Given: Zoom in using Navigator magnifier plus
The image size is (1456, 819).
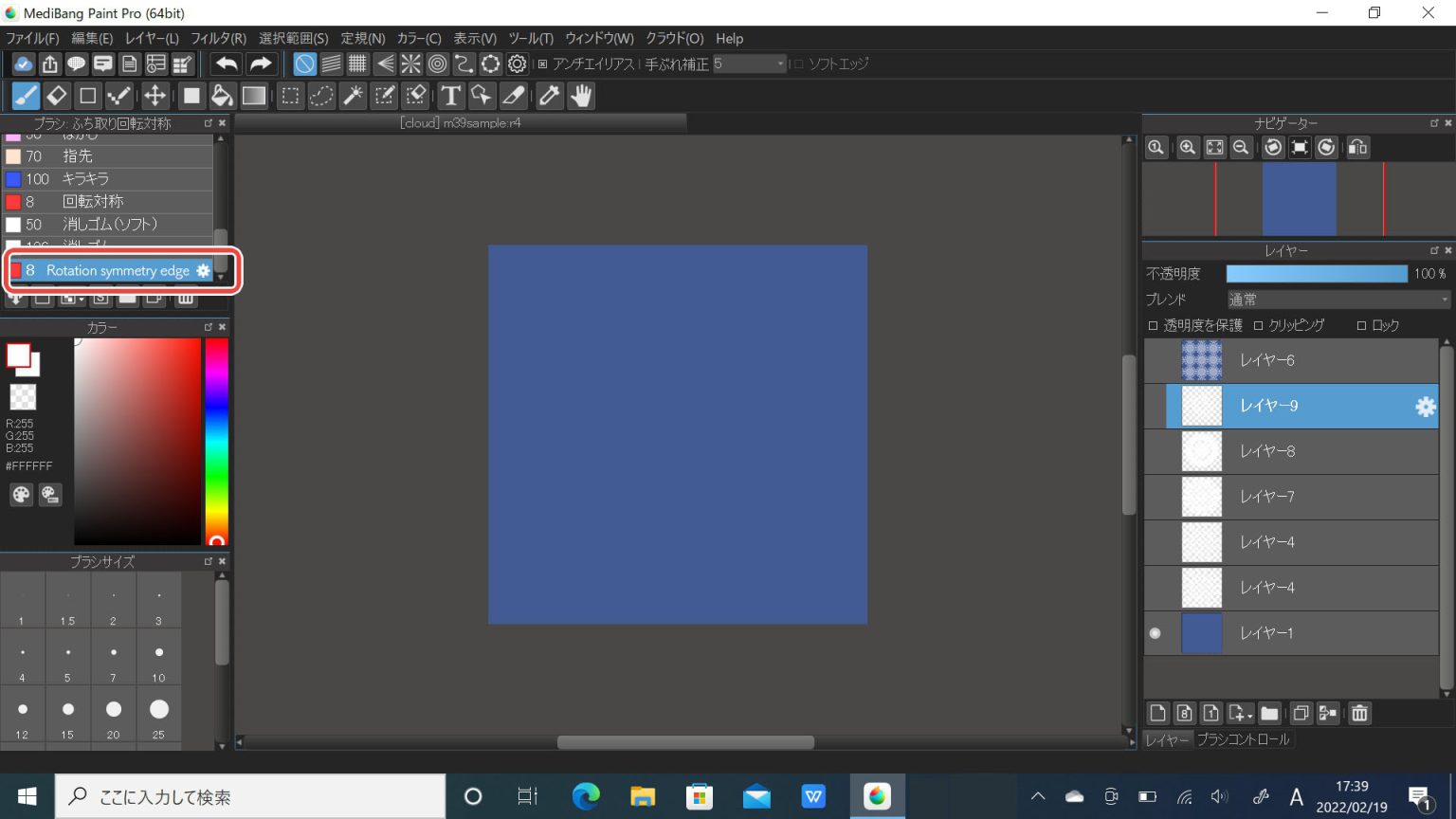Looking at the screenshot, I should (x=1187, y=147).
